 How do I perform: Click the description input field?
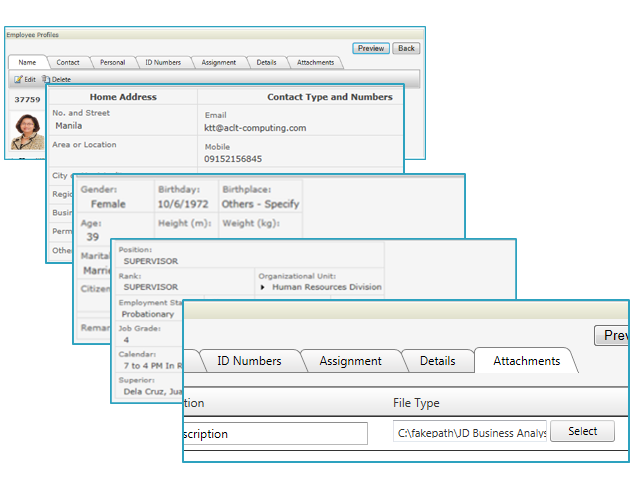click(276, 433)
